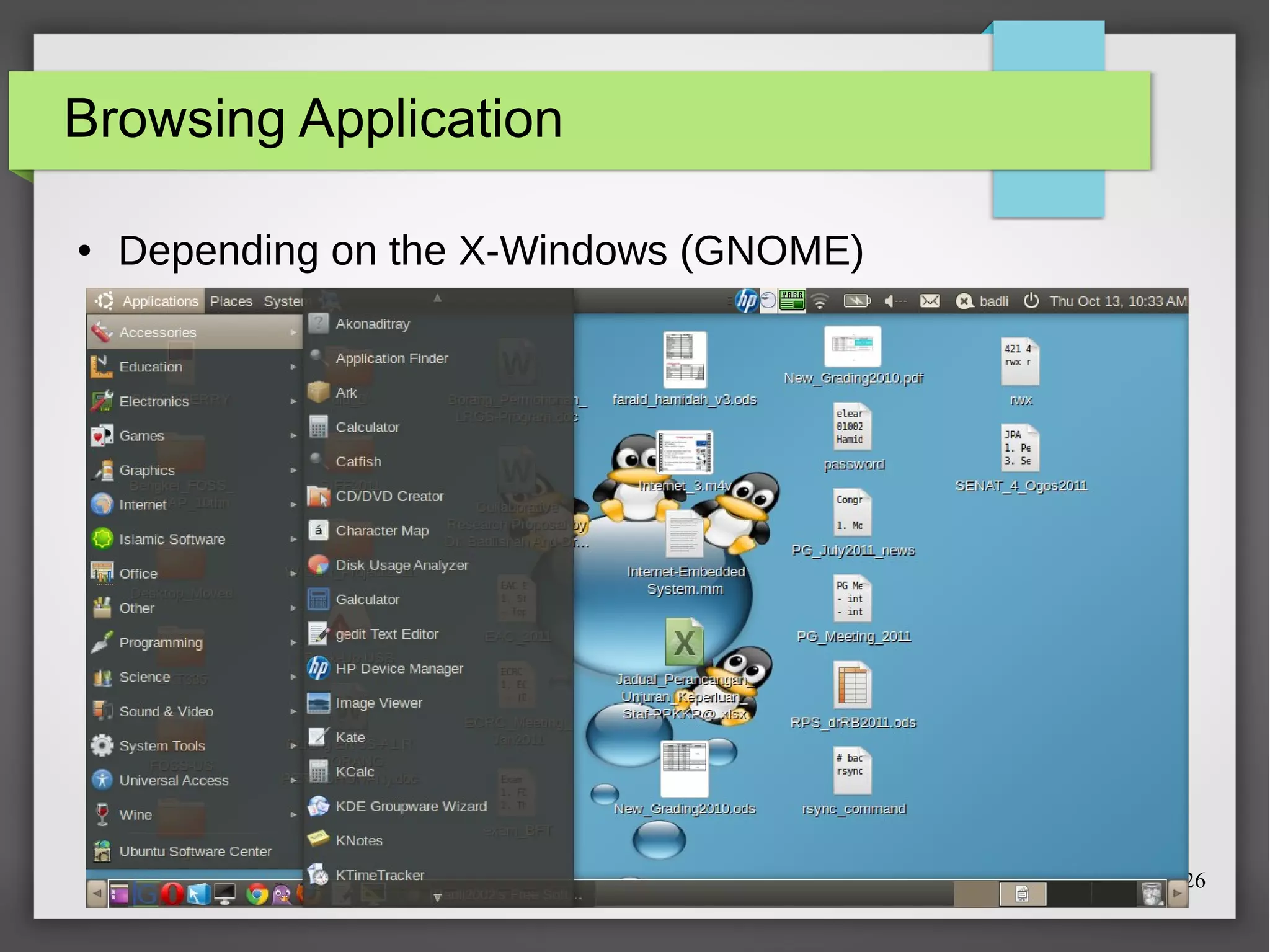Click the gedit Text Editor icon
The image size is (1270, 952).
pyautogui.click(x=318, y=634)
